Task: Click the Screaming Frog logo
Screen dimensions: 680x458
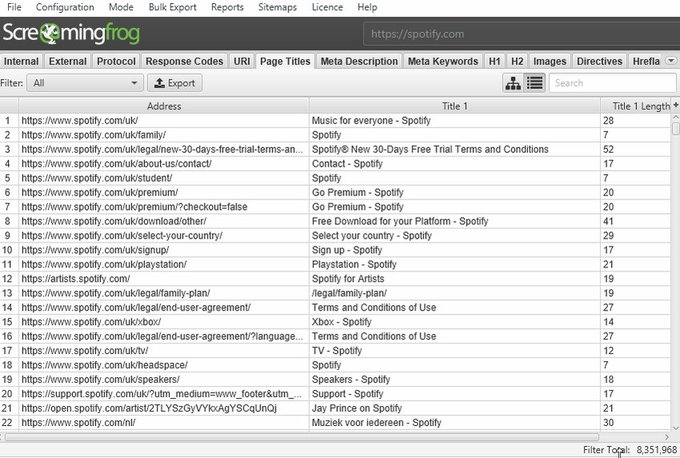Action: (x=71, y=33)
